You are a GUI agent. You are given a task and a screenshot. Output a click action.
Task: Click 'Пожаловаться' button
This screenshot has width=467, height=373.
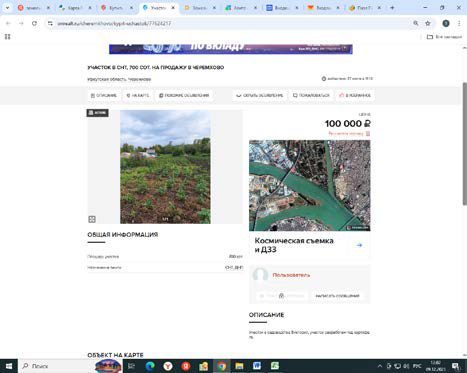(x=311, y=95)
